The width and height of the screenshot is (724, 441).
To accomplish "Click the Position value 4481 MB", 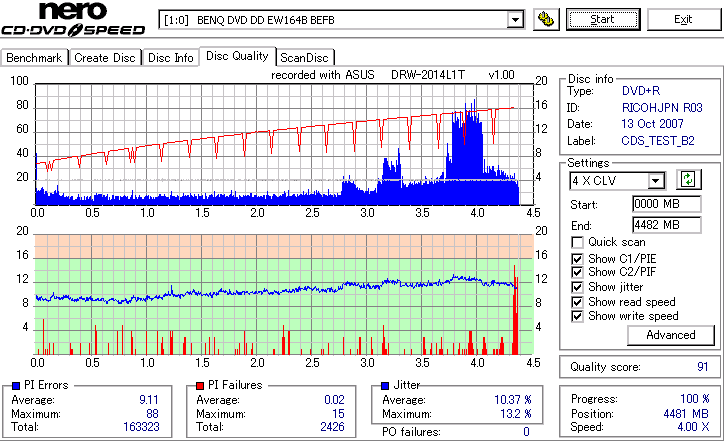I will (686, 414).
